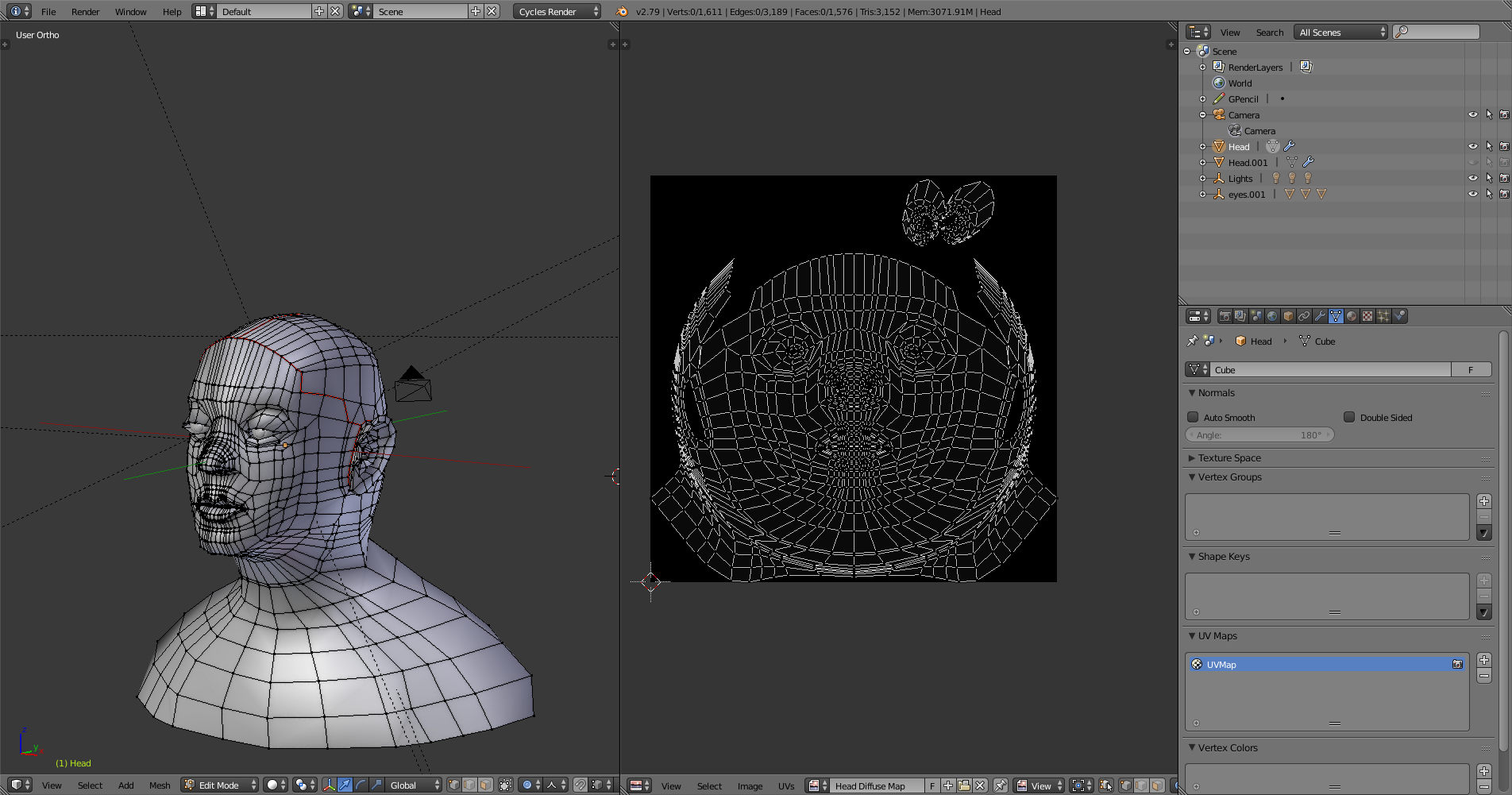Image resolution: width=1512 pixels, height=795 pixels.
Task: Open the Particles properties tab (sparkles icon)
Action: coord(1383,316)
